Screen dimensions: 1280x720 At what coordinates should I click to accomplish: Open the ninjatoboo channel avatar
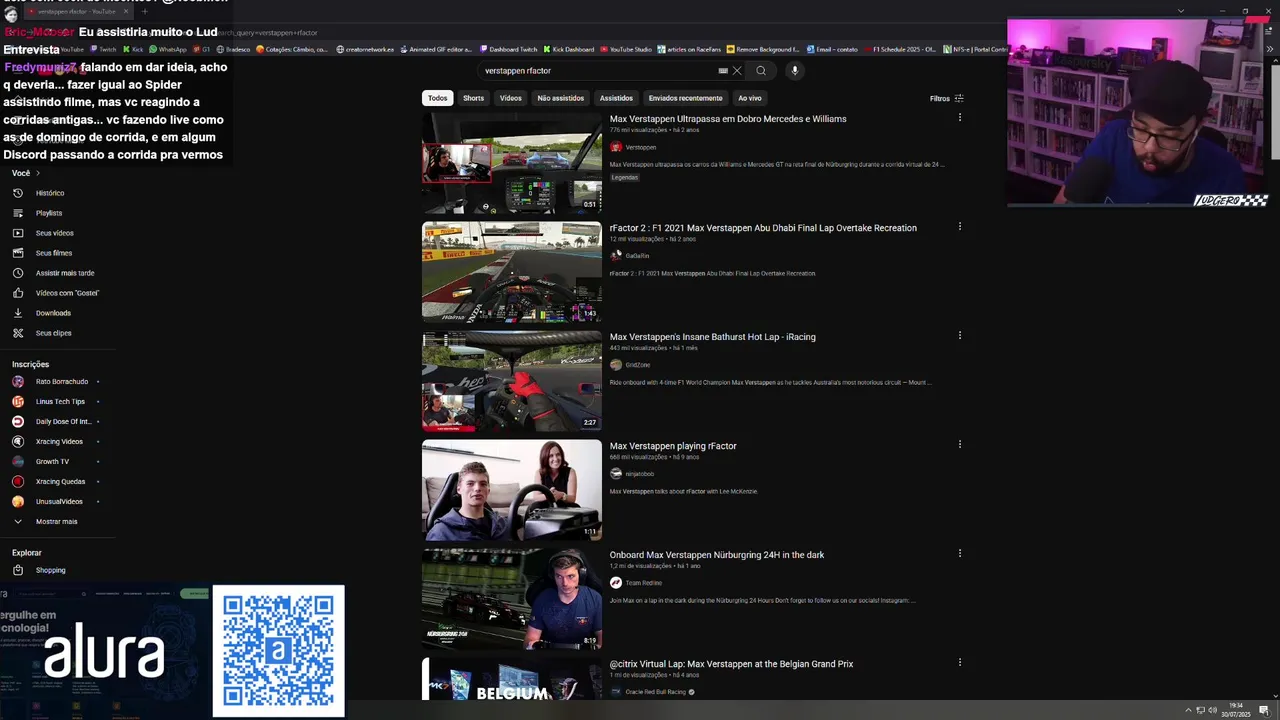tap(616, 474)
